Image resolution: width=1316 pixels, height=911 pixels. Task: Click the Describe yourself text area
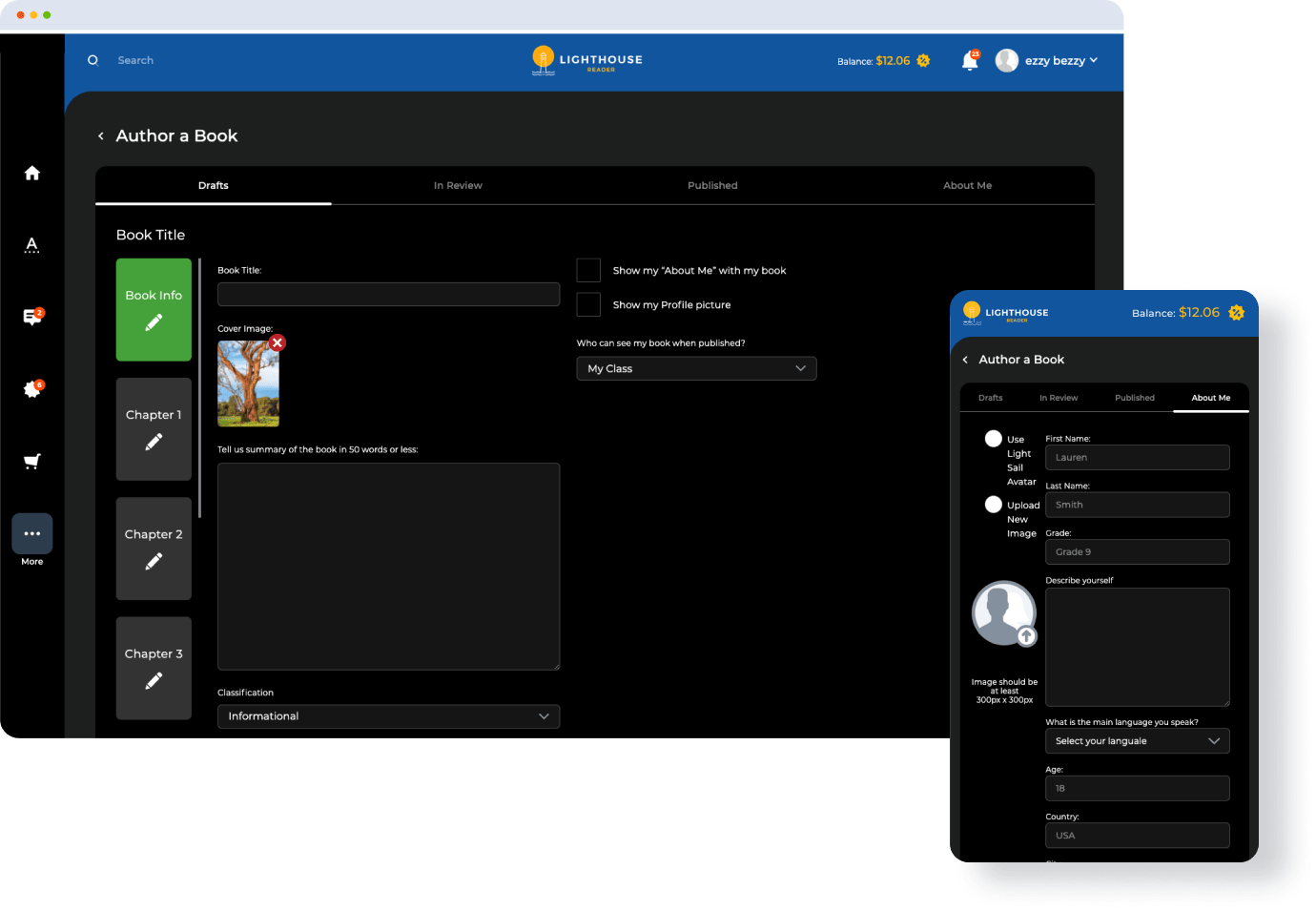[x=1138, y=647]
